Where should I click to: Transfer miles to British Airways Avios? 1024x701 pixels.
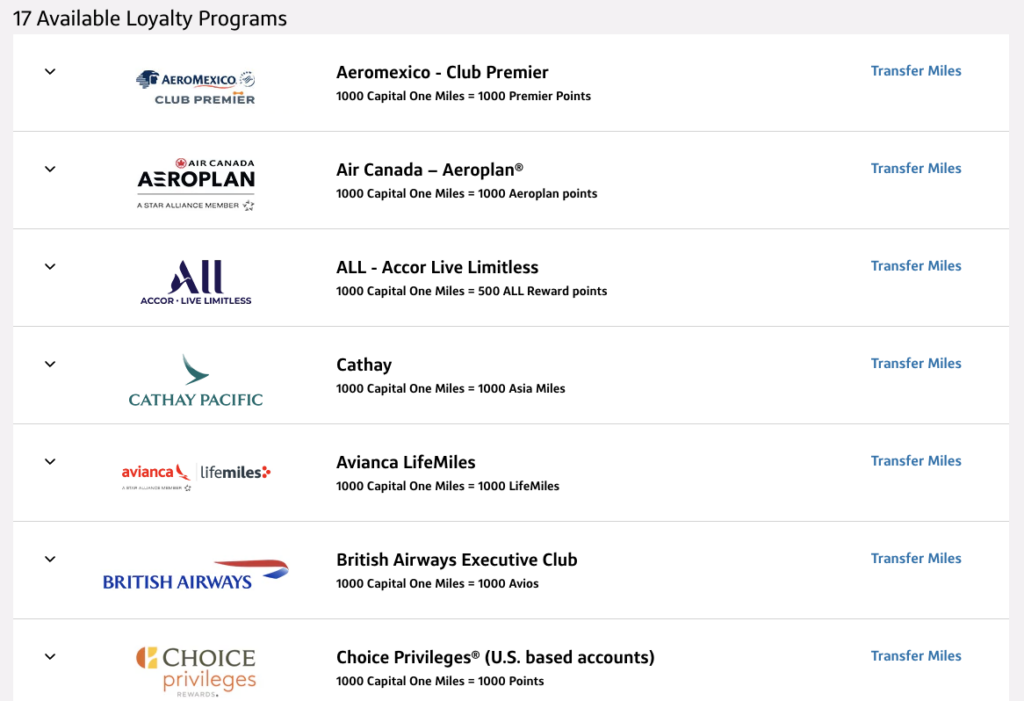916,558
